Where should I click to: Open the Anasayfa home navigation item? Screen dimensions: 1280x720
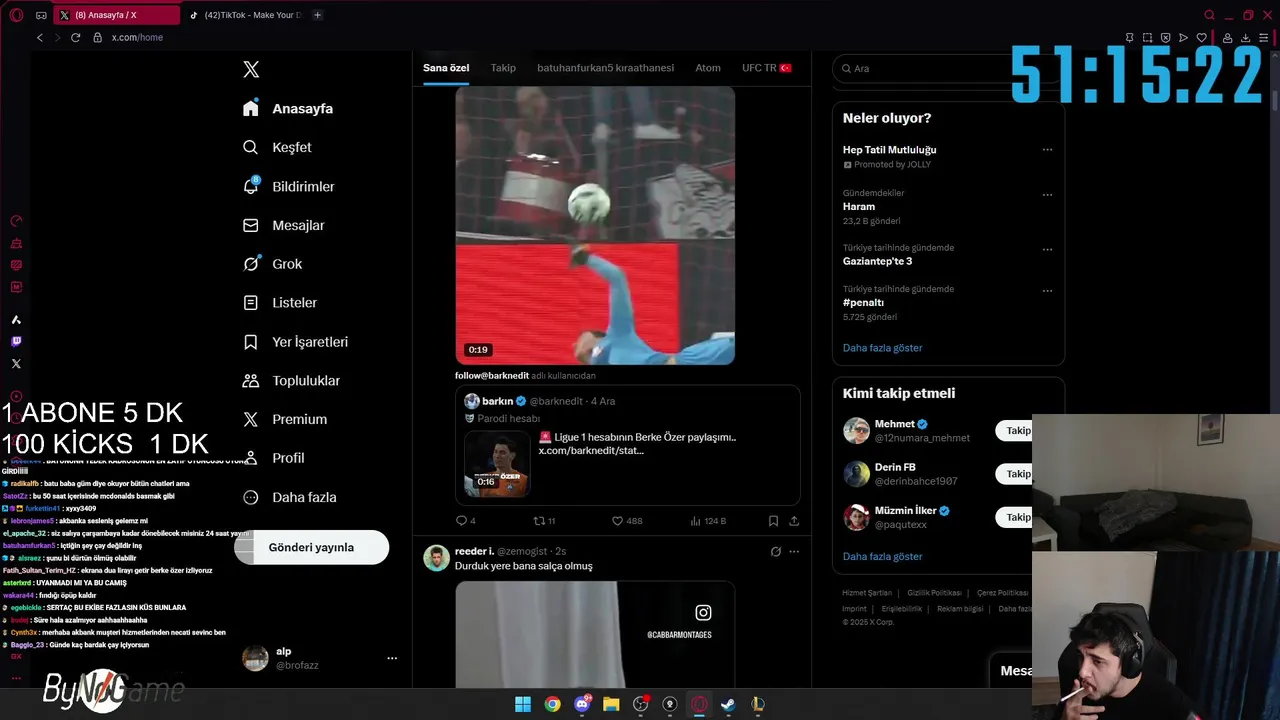click(288, 108)
